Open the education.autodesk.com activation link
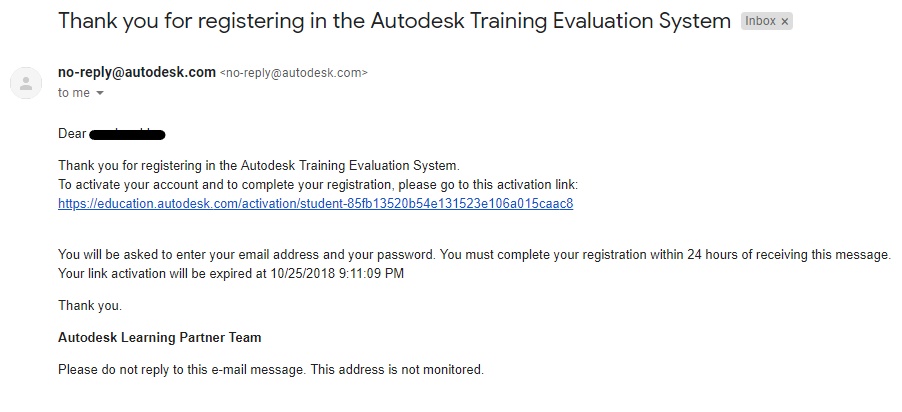This screenshot has height=412, width=902. click(315, 204)
